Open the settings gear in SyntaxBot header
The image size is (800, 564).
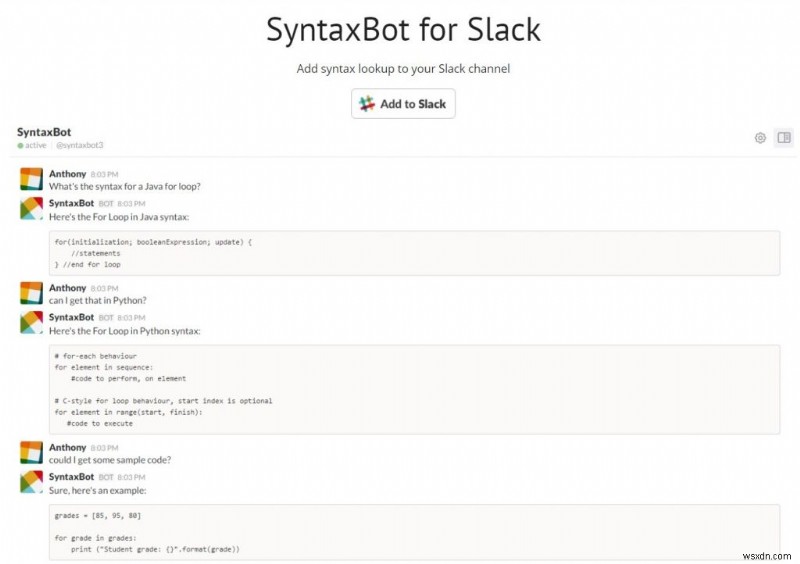(760, 138)
